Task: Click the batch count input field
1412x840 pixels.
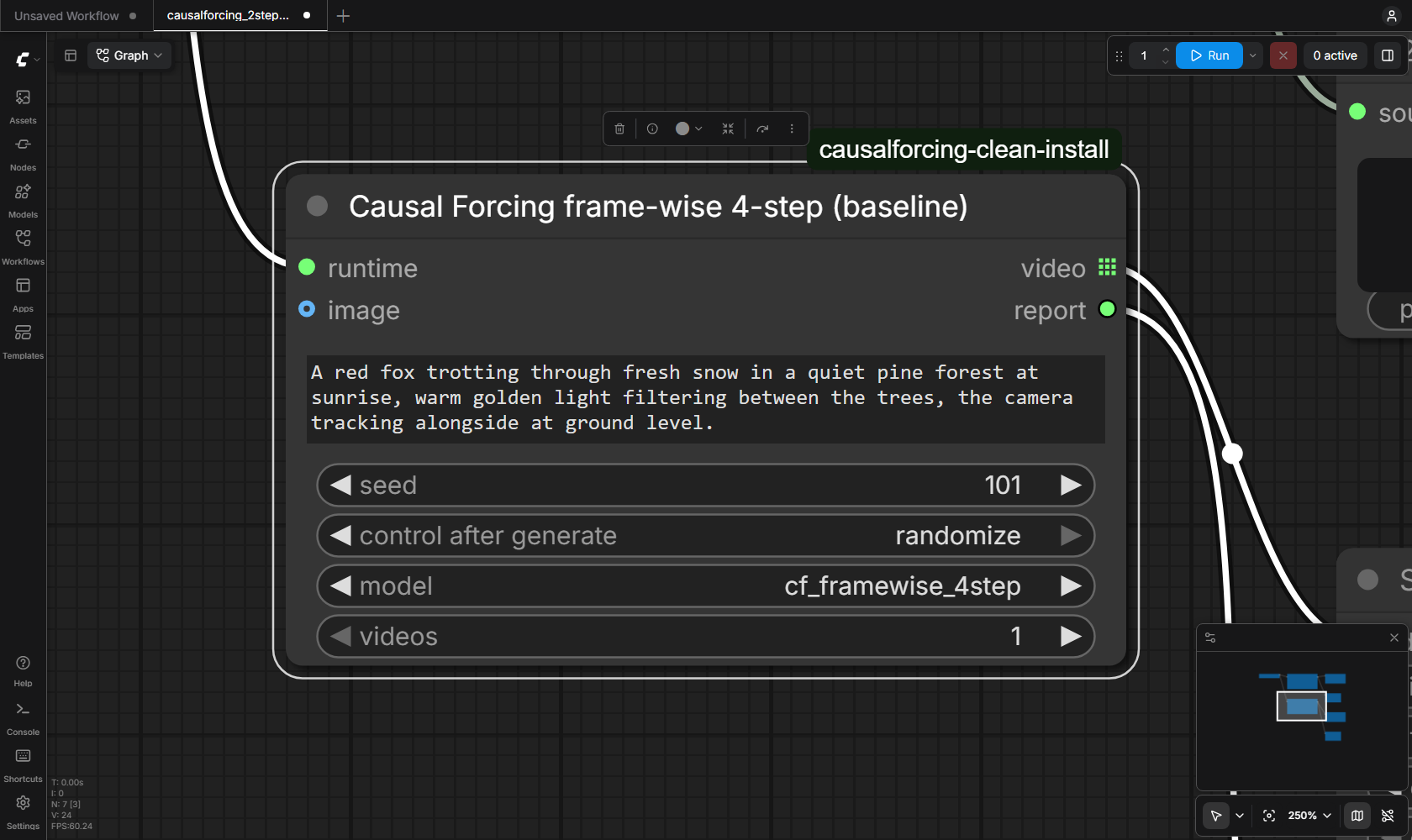Action: [1144, 55]
